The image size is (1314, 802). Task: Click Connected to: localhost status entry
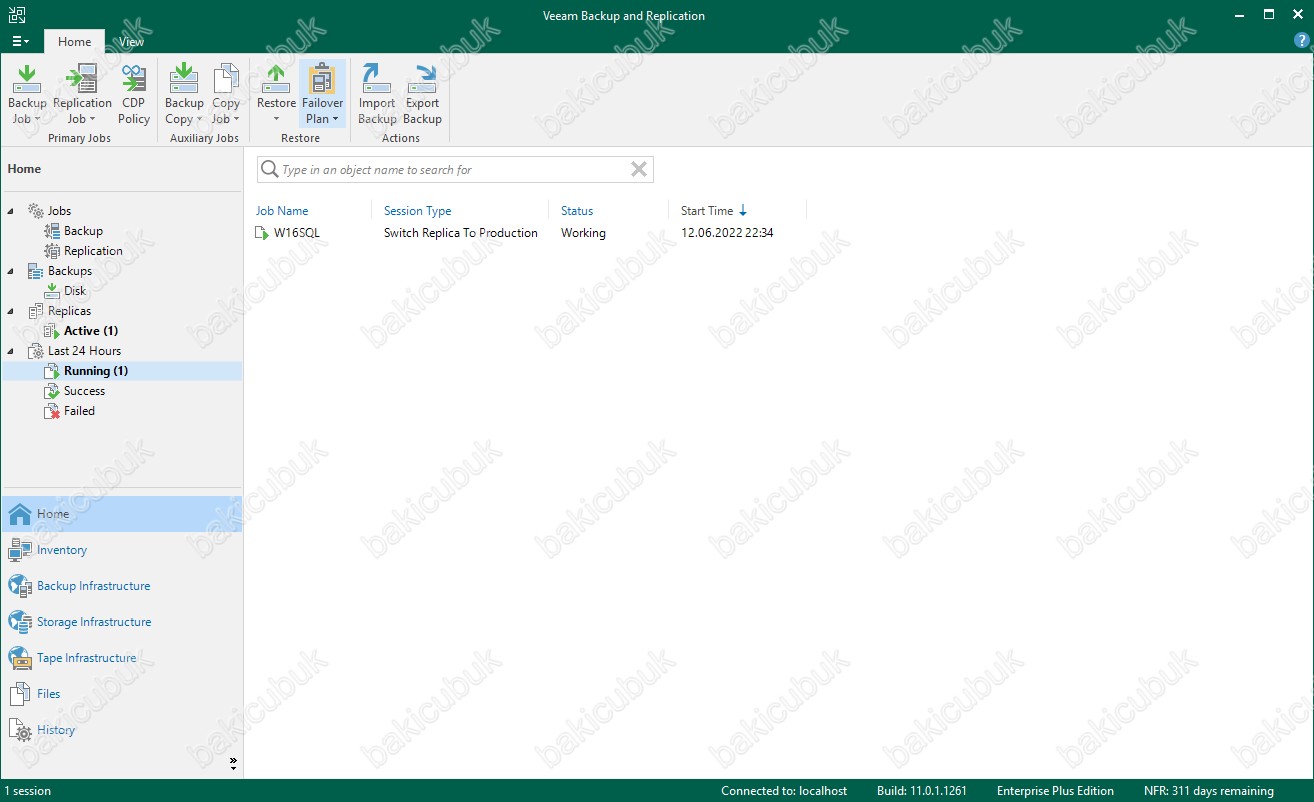tap(784, 791)
